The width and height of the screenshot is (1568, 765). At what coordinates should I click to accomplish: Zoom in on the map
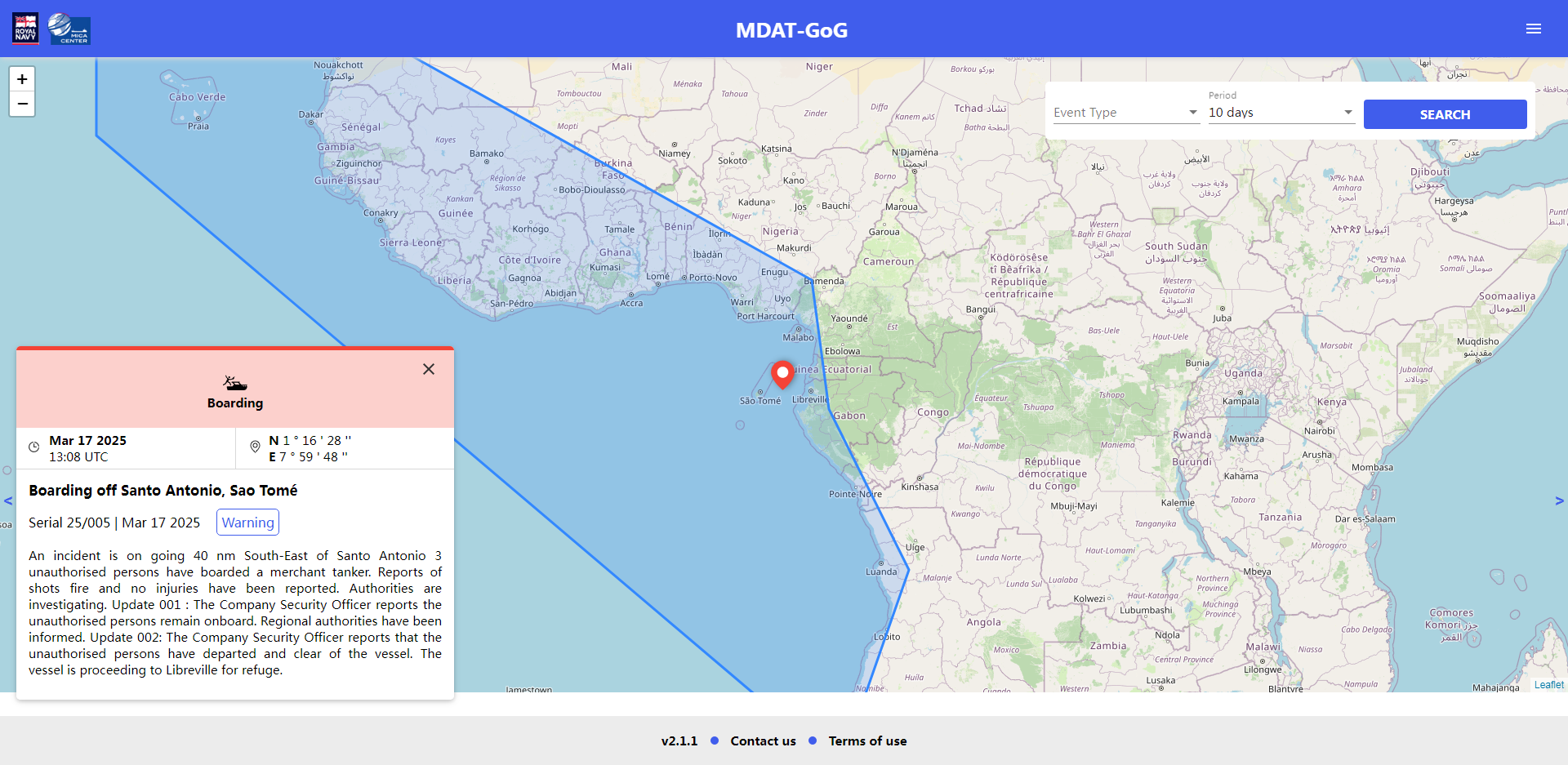coord(22,79)
